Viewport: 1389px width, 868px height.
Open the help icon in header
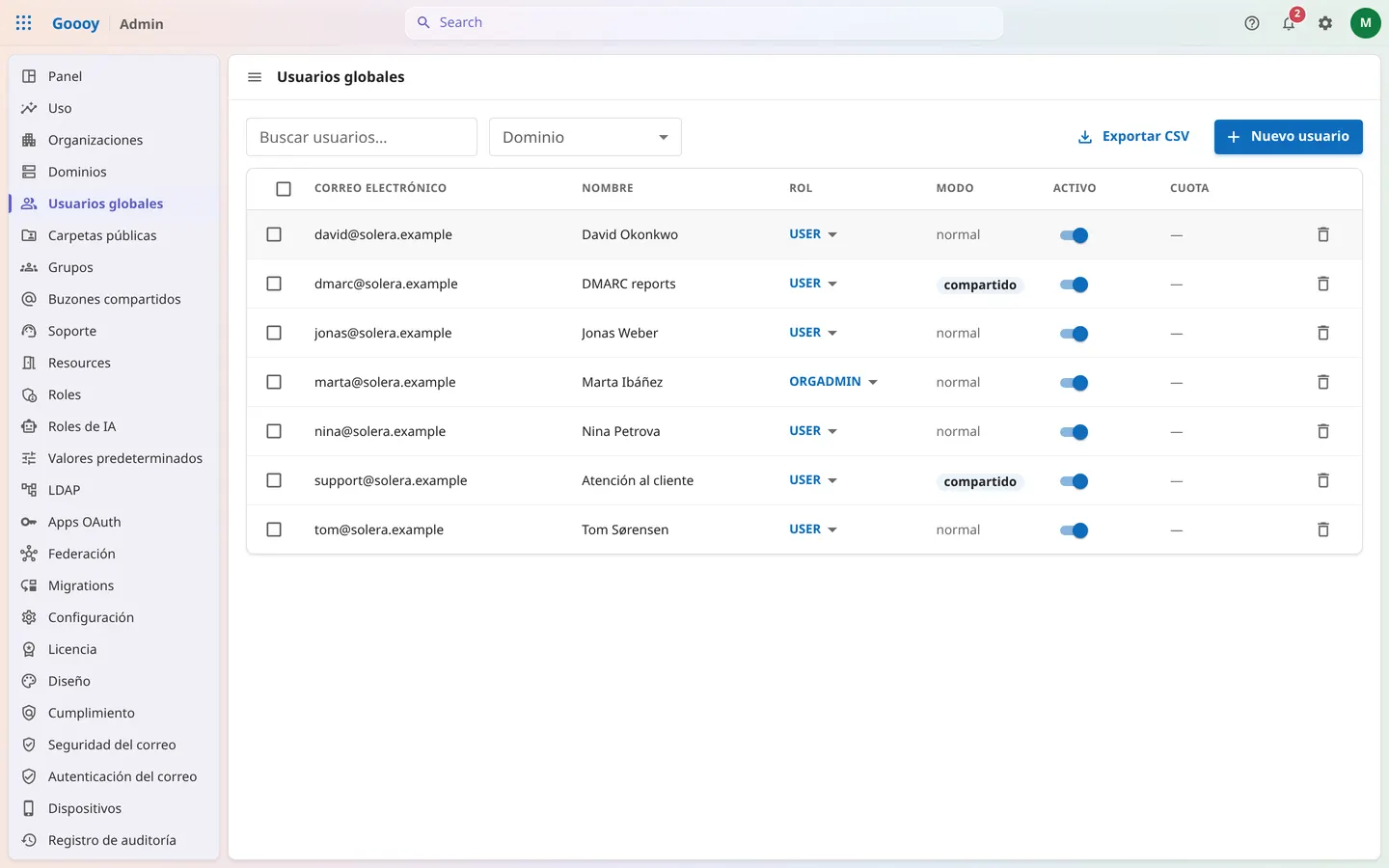click(1252, 23)
